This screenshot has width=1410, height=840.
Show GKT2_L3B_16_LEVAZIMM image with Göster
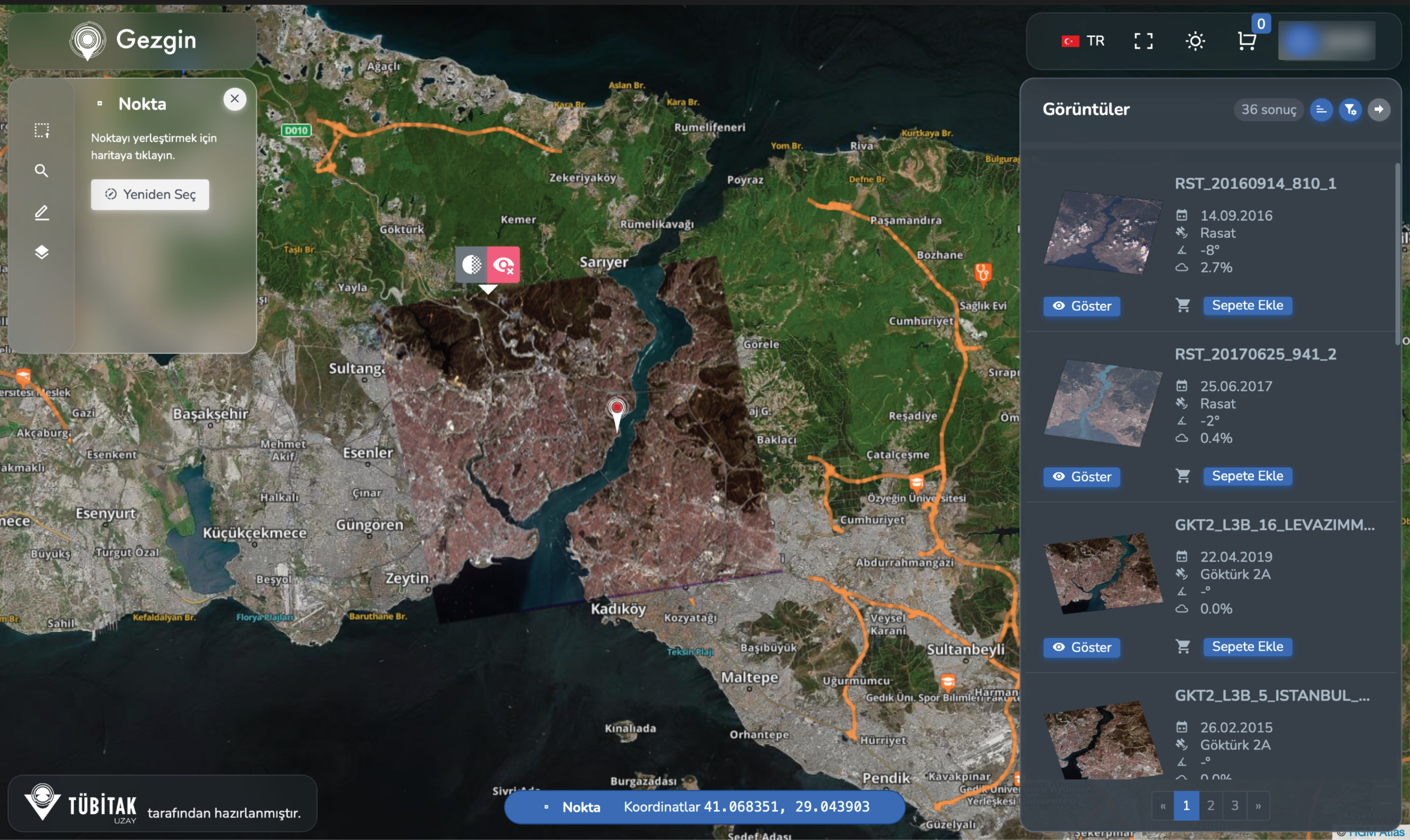tap(1082, 647)
